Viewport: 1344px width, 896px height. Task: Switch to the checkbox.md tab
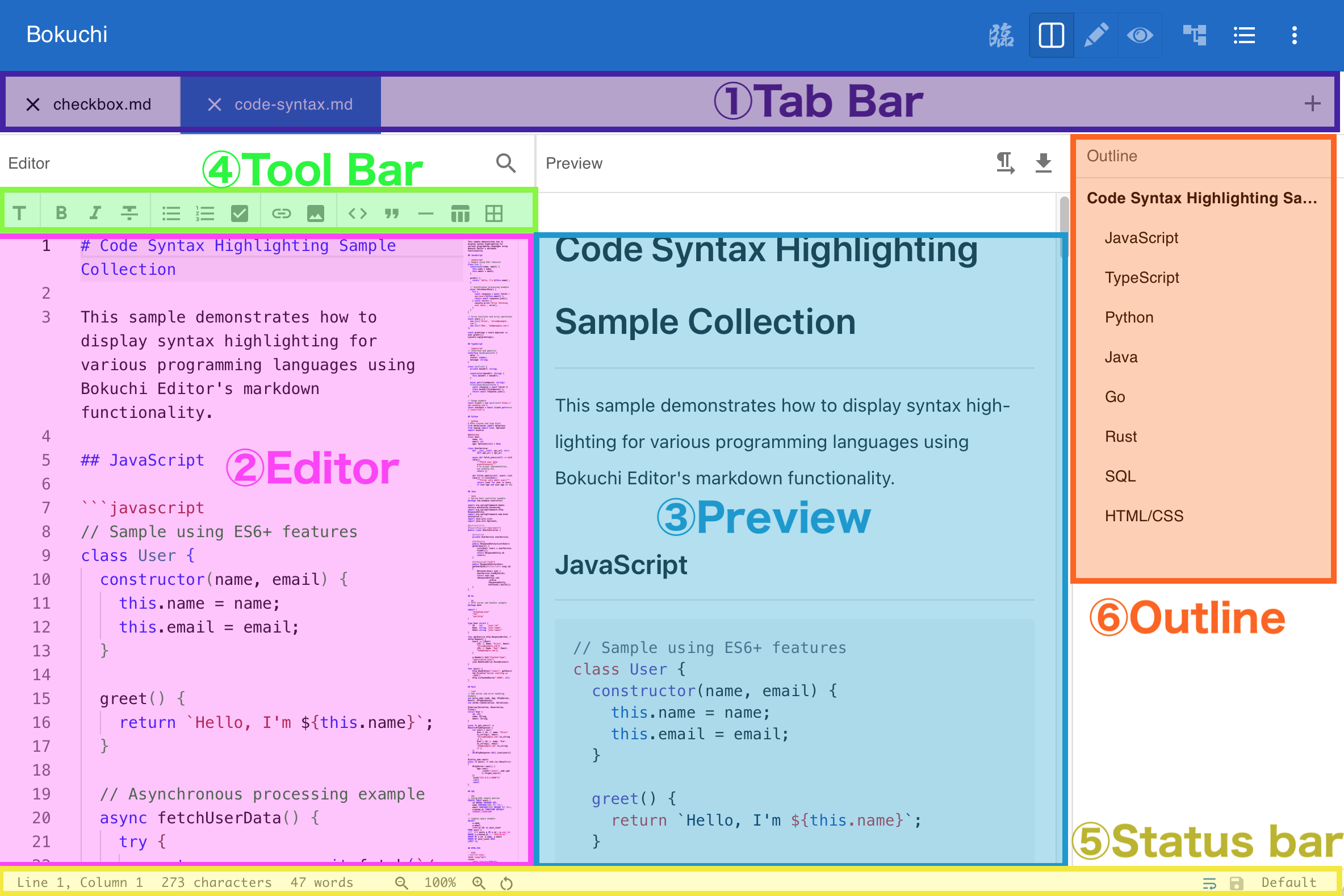click(102, 104)
